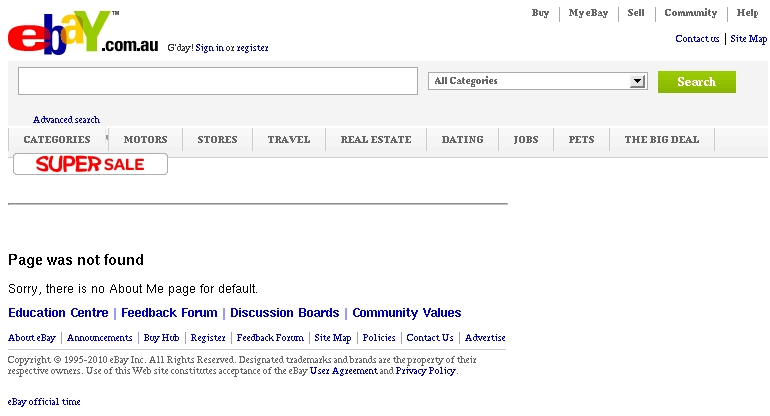770x416 pixels.
Task: Open the Buy menu in the header
Action: coord(540,13)
